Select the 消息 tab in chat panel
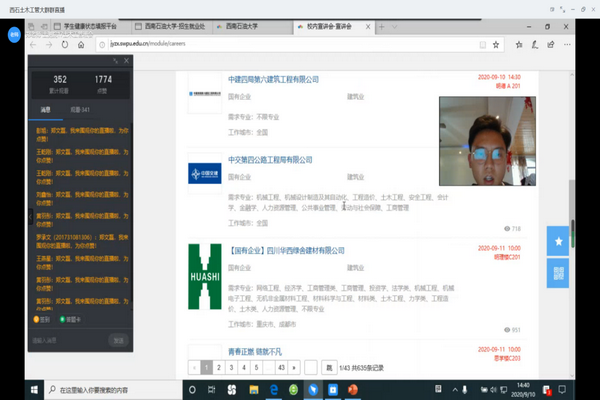 tap(45, 111)
